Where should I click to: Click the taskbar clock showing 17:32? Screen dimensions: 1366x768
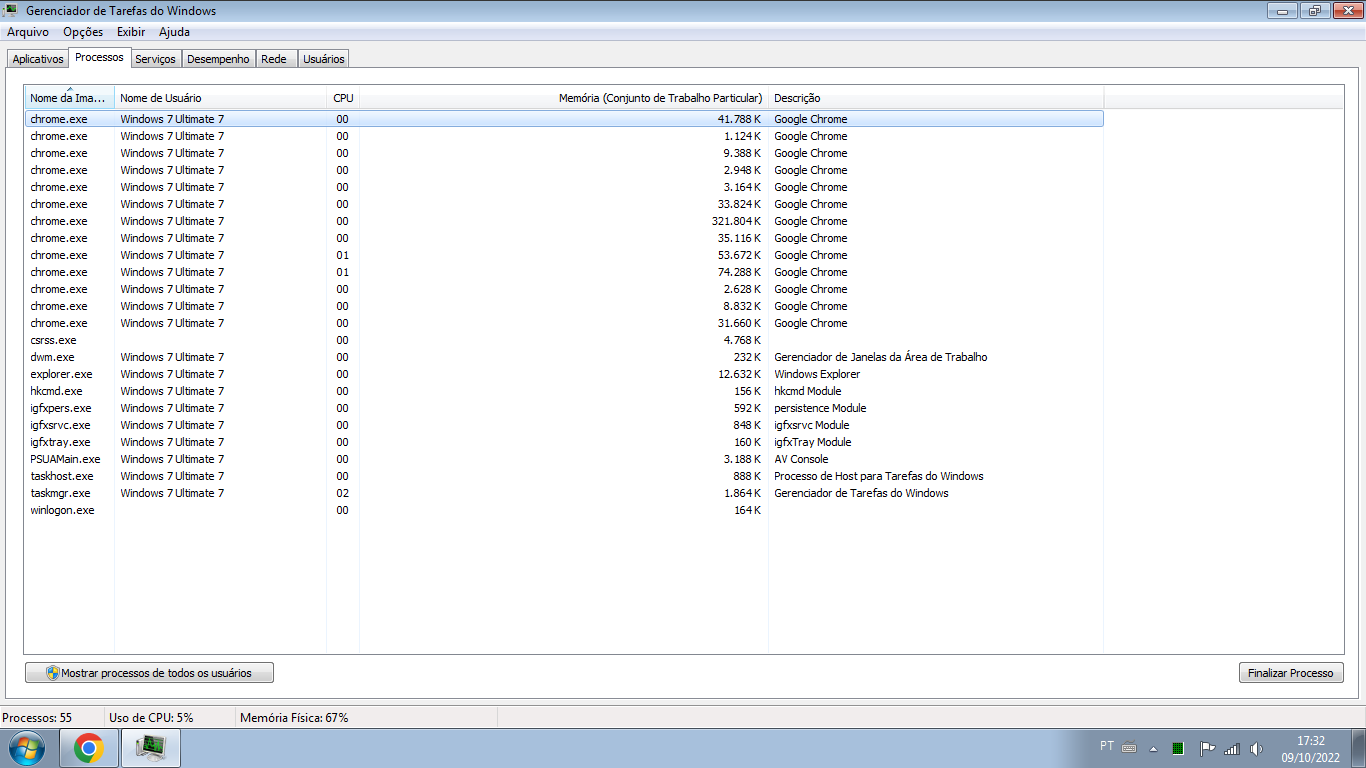coord(1310,749)
